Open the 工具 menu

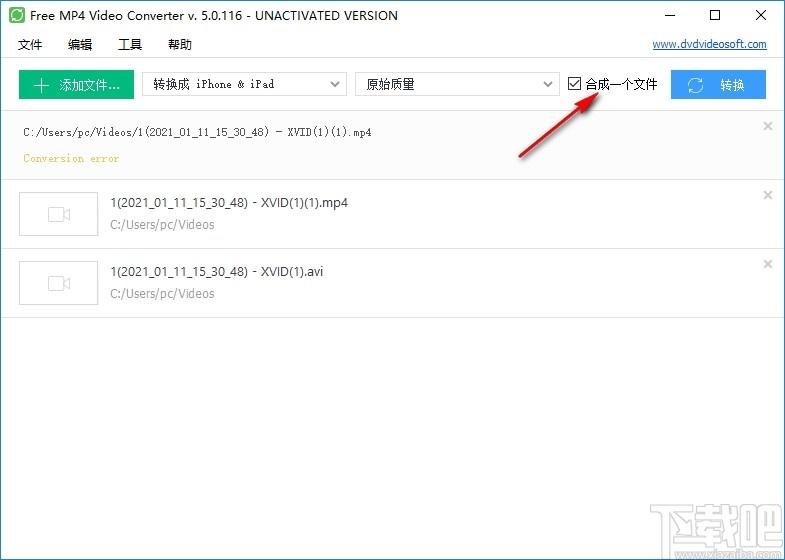point(130,45)
